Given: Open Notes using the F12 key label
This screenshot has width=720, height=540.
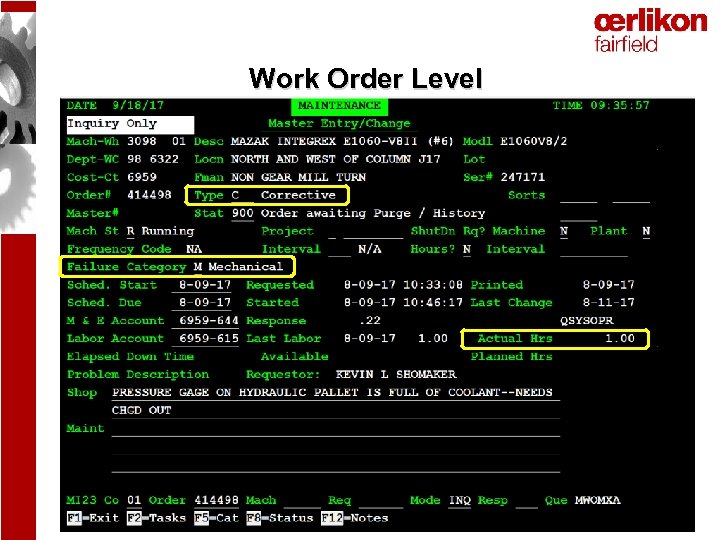Looking at the screenshot, I should click(x=354, y=518).
